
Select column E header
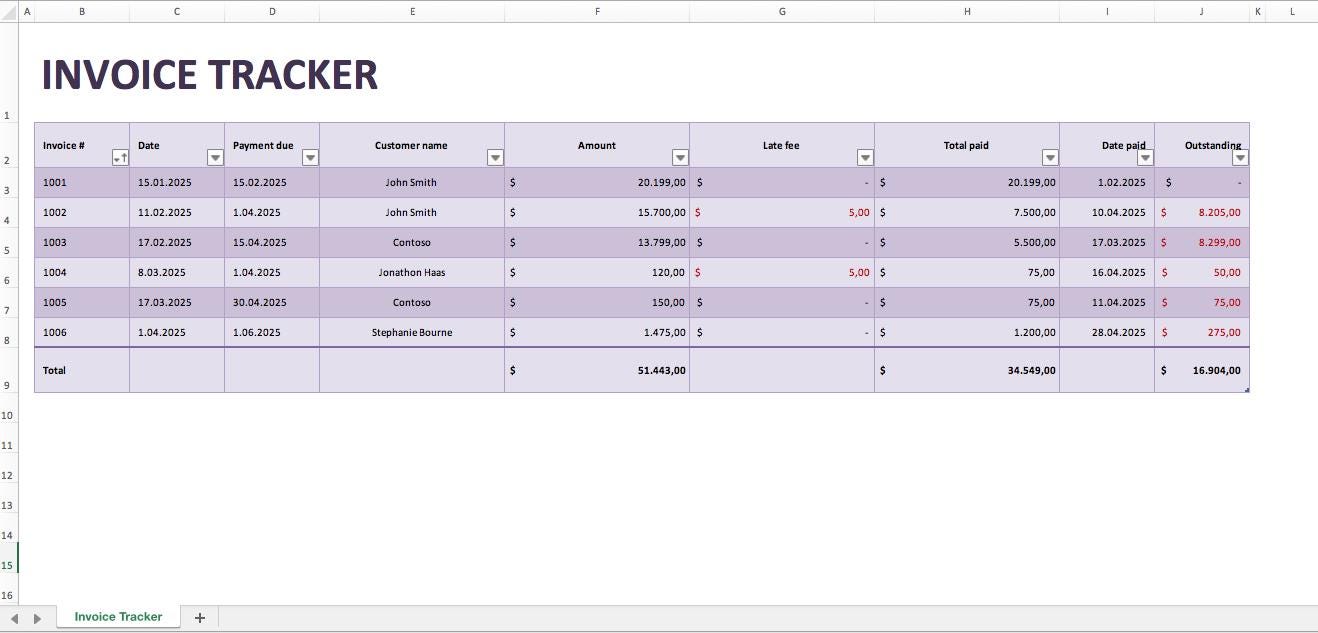[x=412, y=12]
